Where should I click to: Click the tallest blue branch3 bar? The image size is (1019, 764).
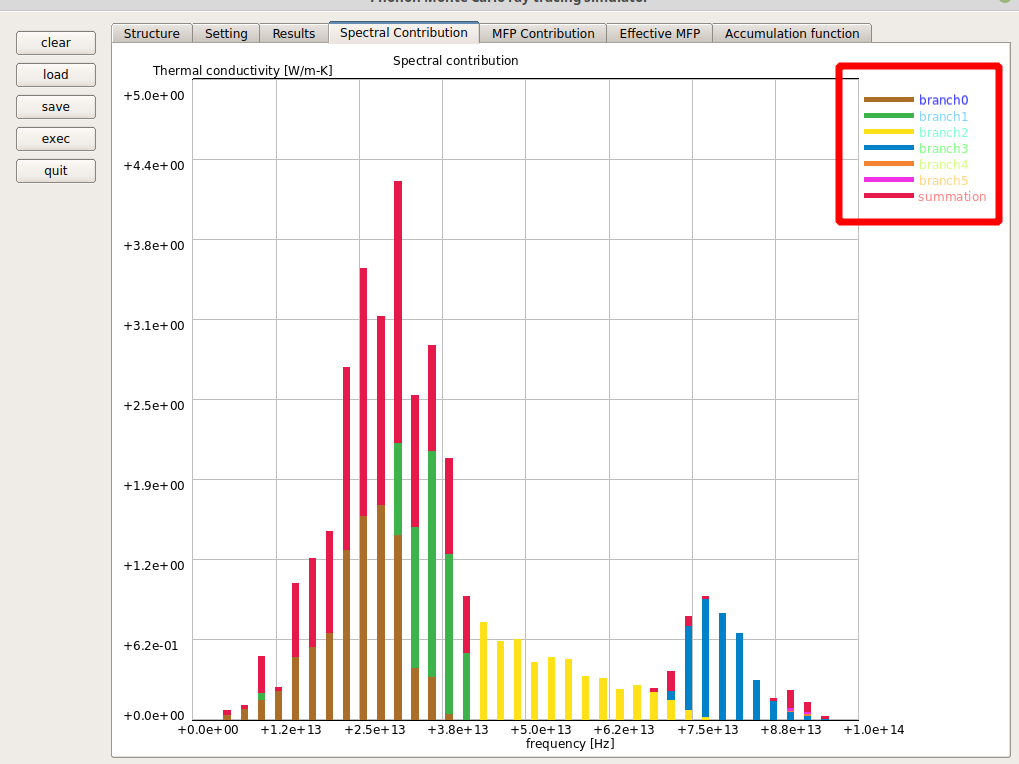(705, 658)
